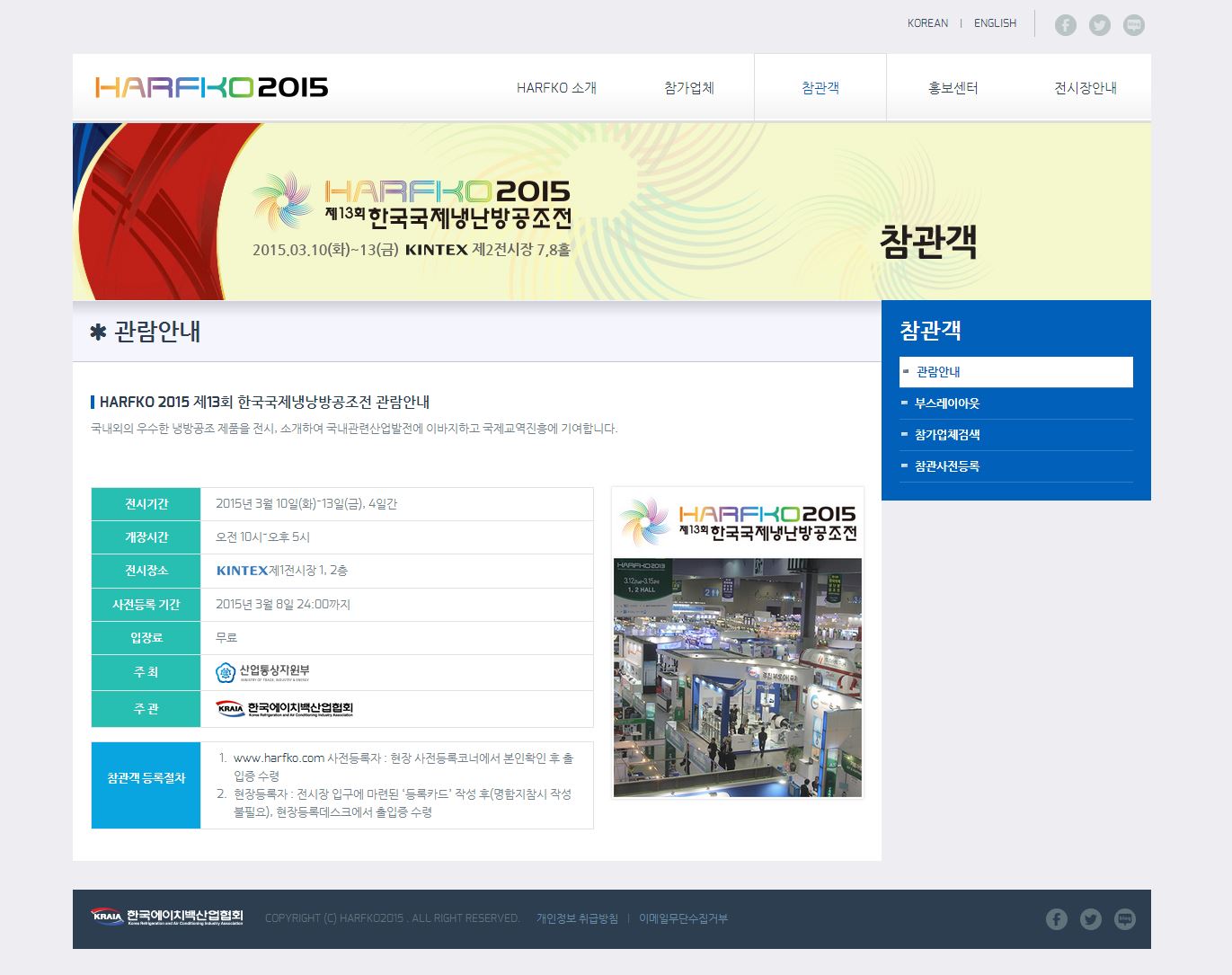1232x975 pixels.
Task: Open Facebook icon in top header
Action: 1065,25
